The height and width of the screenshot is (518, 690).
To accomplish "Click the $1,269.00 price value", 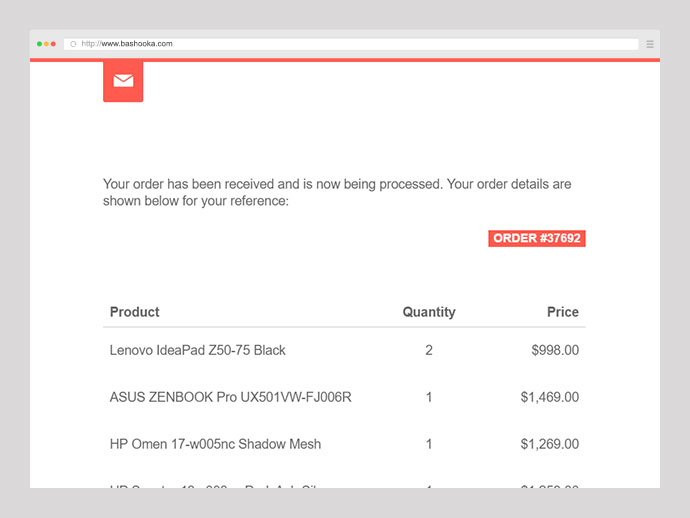I will coord(549,444).
